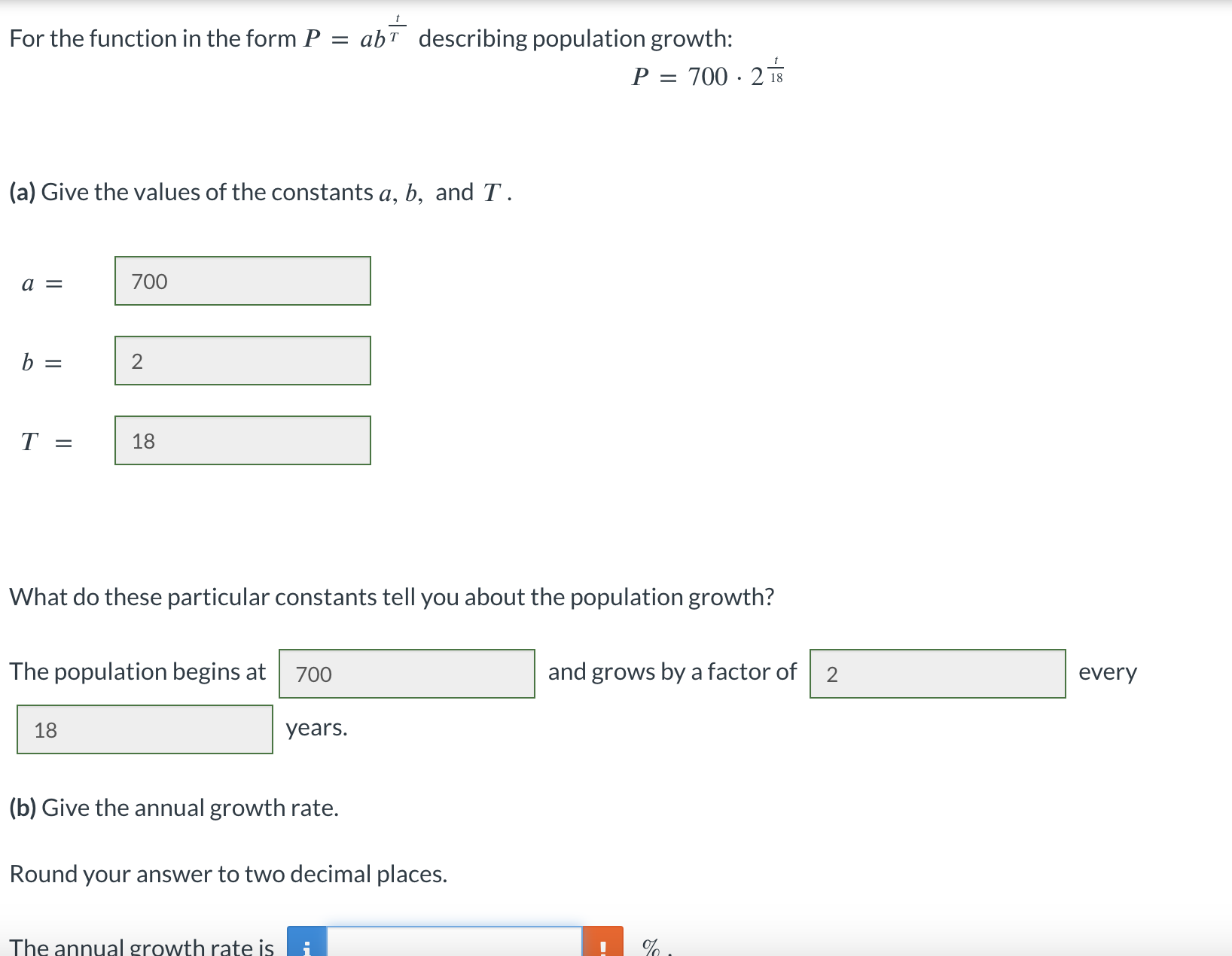This screenshot has width=1232, height=956.
Task: Select the a value field showing 700
Action: click(x=242, y=282)
